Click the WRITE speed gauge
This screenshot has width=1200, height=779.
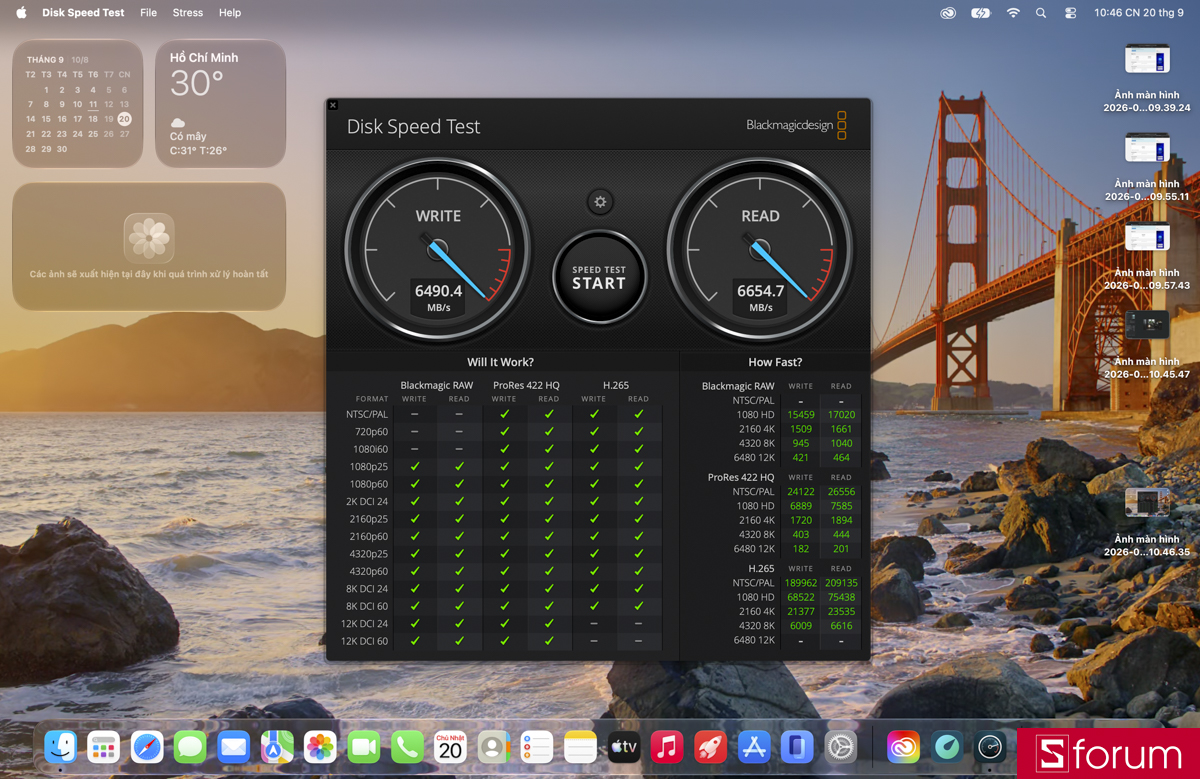click(x=438, y=250)
